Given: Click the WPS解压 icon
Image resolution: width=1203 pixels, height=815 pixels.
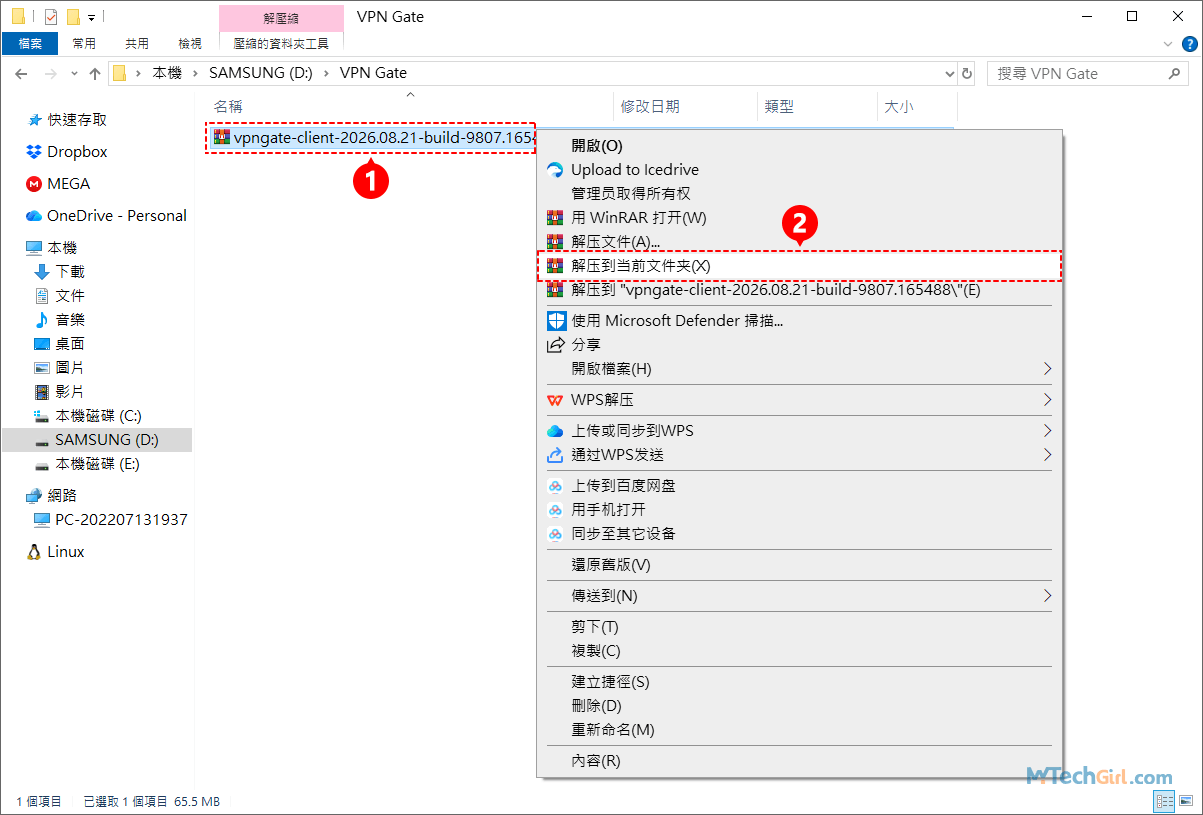Looking at the screenshot, I should coord(555,400).
